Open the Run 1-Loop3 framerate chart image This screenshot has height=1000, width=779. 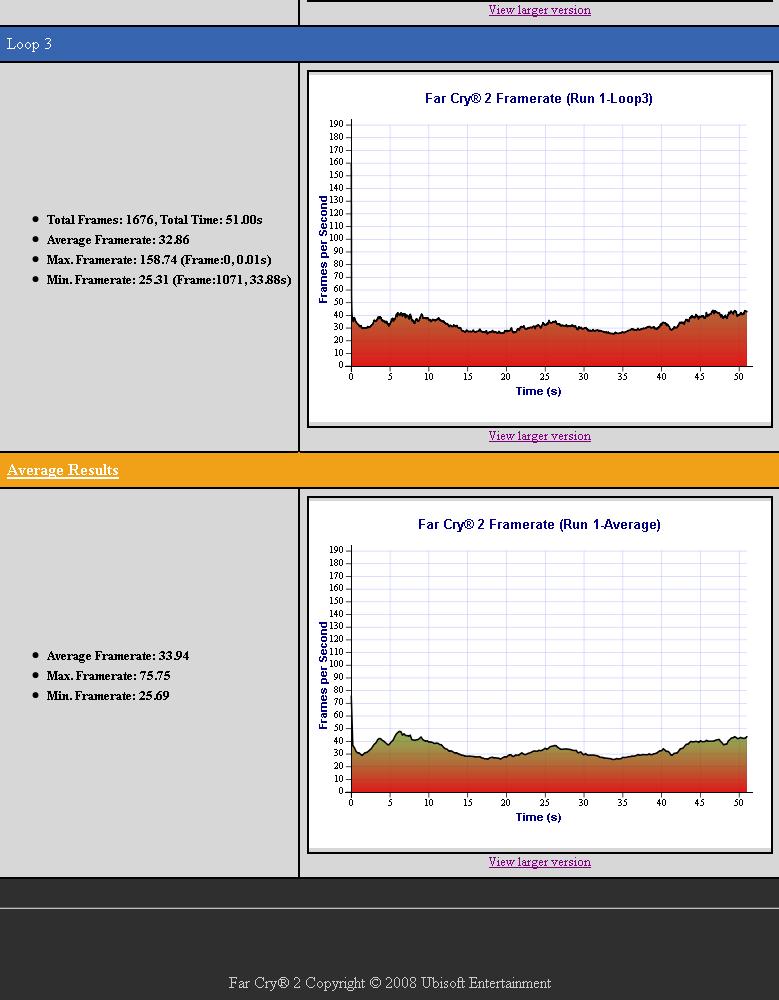[539, 249]
